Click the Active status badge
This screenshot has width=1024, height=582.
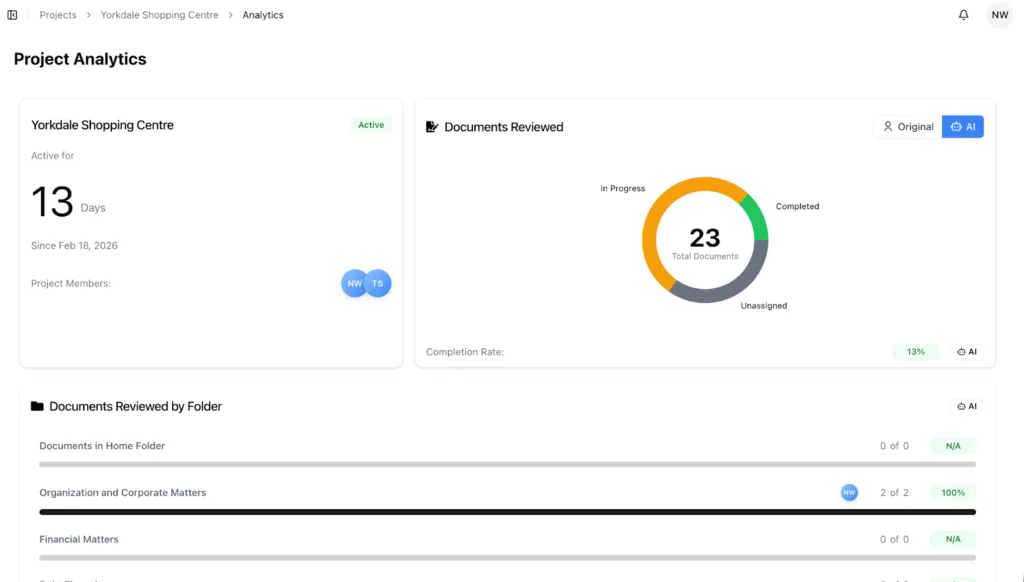click(x=371, y=124)
